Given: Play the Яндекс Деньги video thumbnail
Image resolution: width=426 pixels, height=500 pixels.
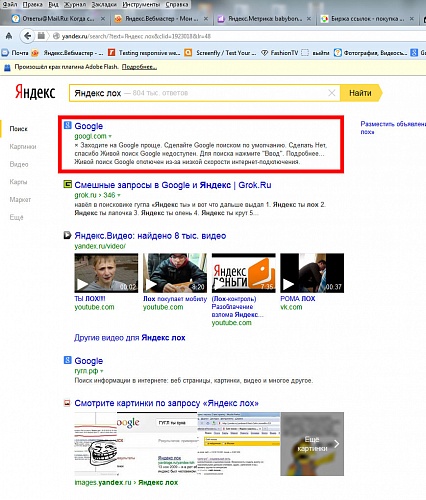Looking at the screenshot, I should click(244, 273).
